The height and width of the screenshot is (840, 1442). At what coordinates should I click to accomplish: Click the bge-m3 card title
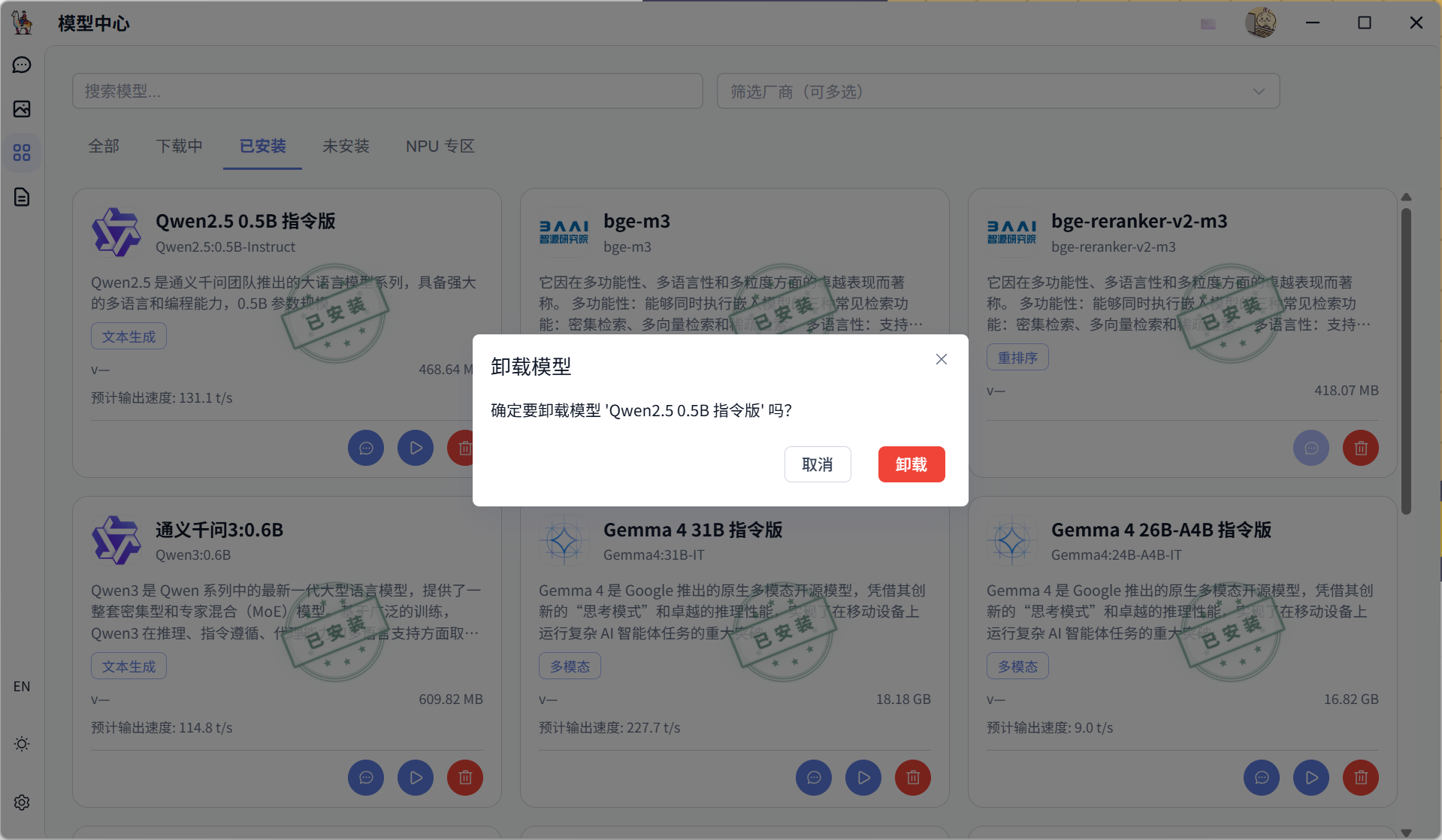[636, 221]
